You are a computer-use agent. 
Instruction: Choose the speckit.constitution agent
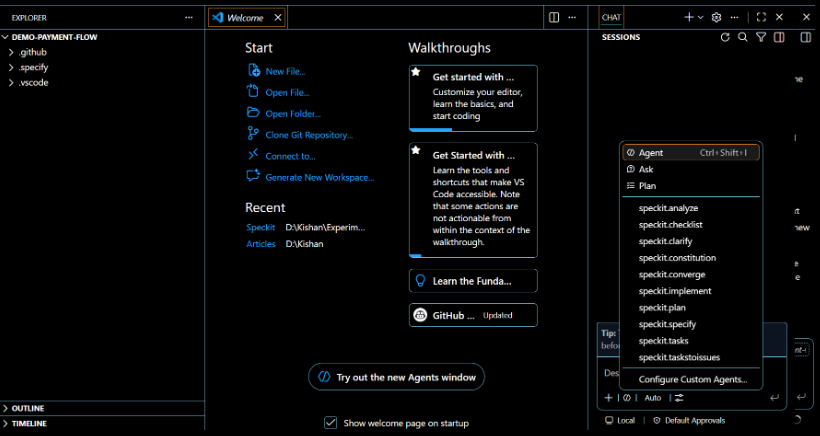click(691, 258)
